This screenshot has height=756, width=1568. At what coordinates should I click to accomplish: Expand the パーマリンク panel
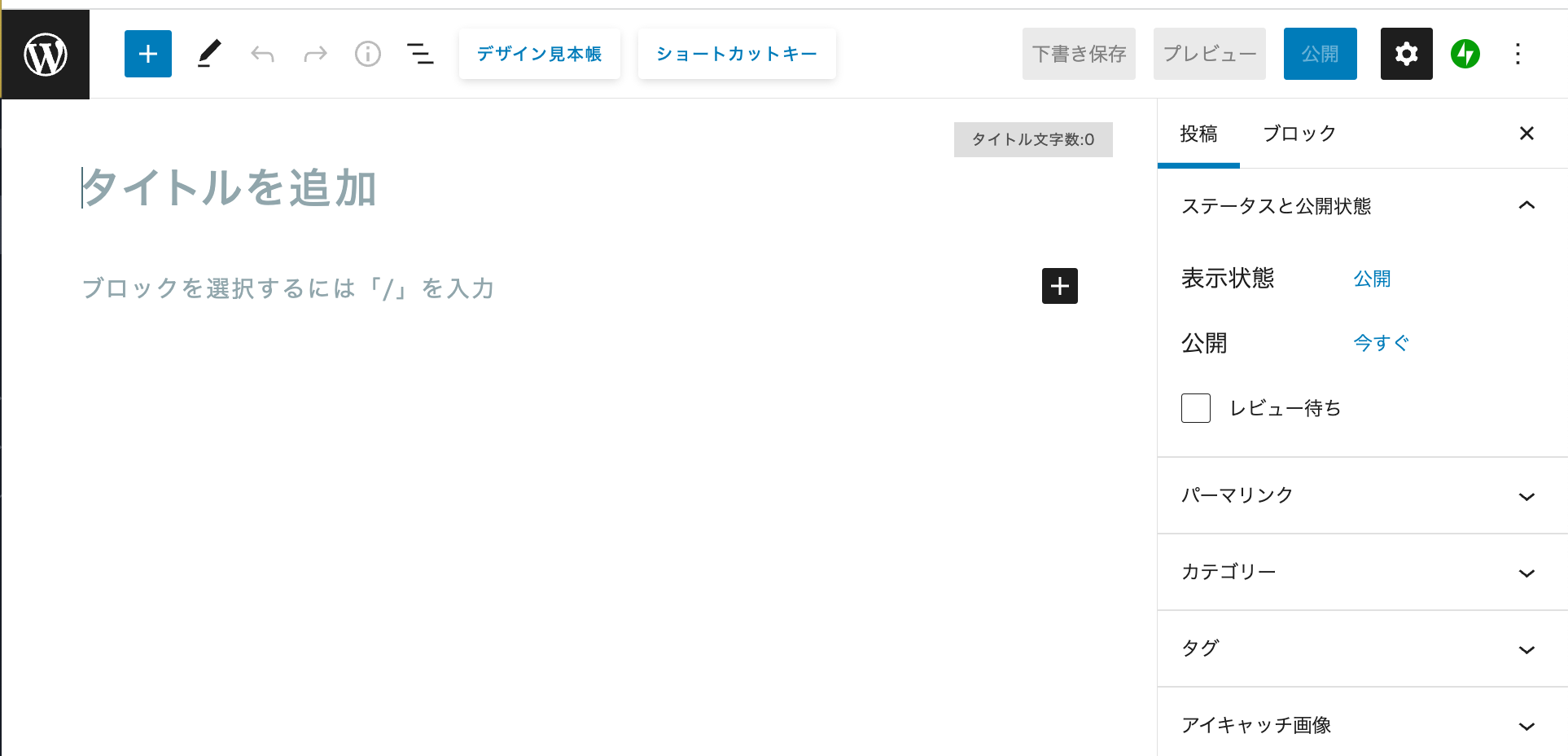tap(1363, 495)
